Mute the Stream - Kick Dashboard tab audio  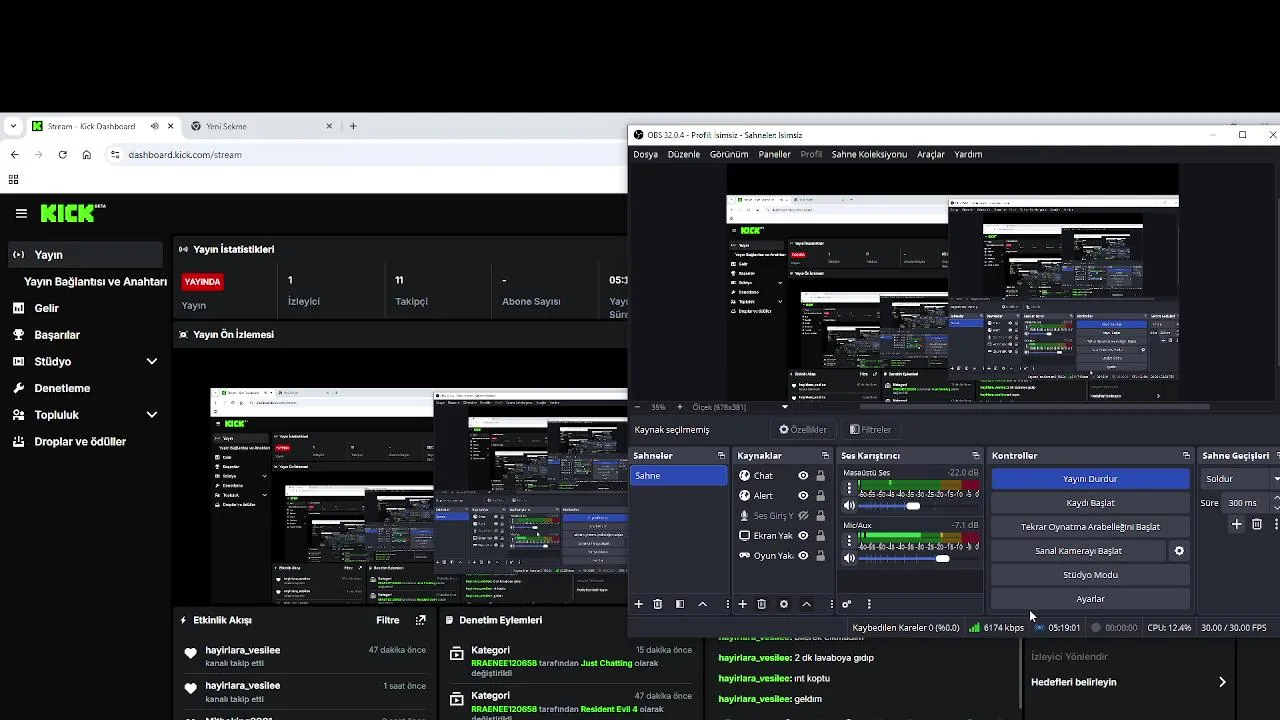(155, 126)
